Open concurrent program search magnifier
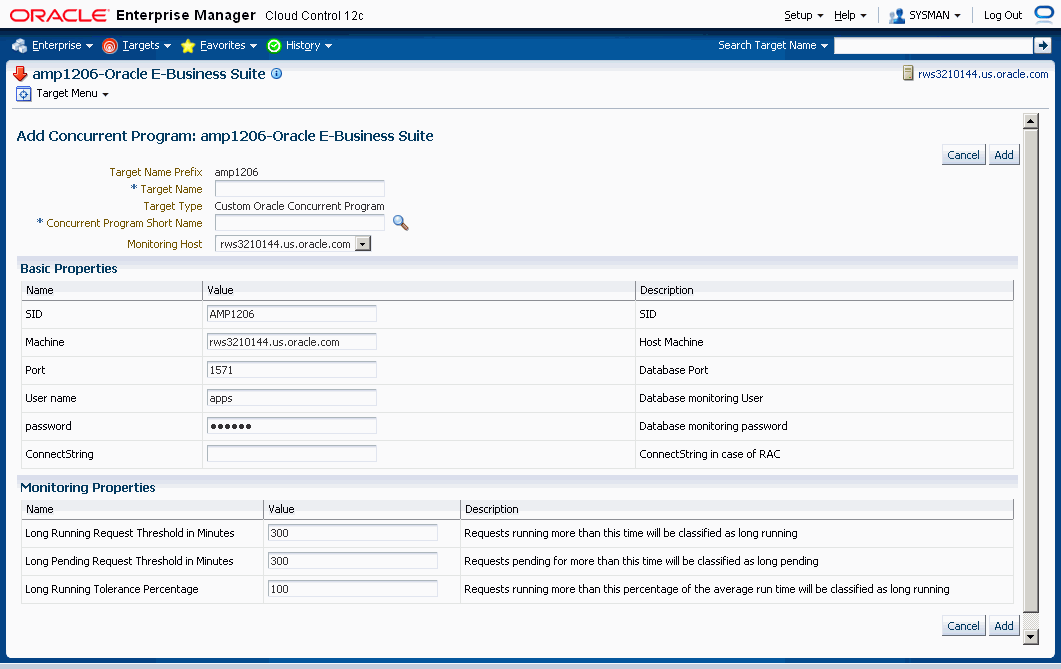The width and height of the screenshot is (1061, 669). (401, 223)
